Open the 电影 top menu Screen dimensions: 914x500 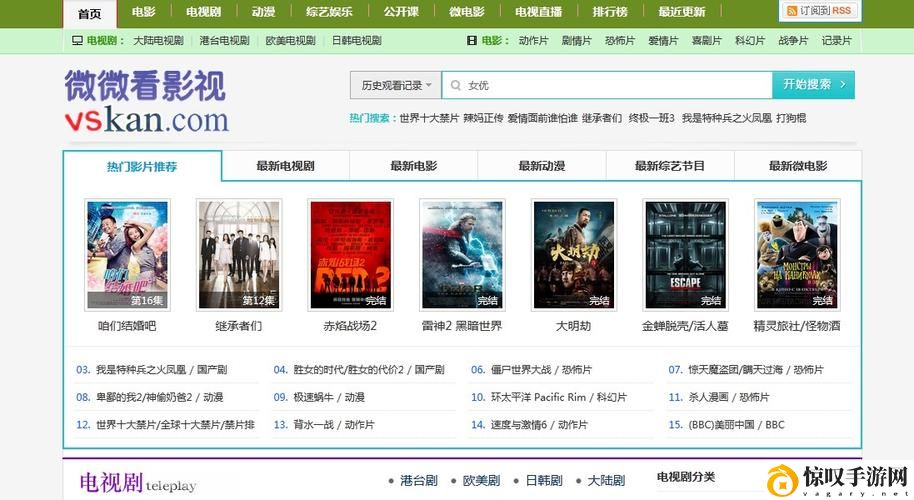(x=143, y=12)
